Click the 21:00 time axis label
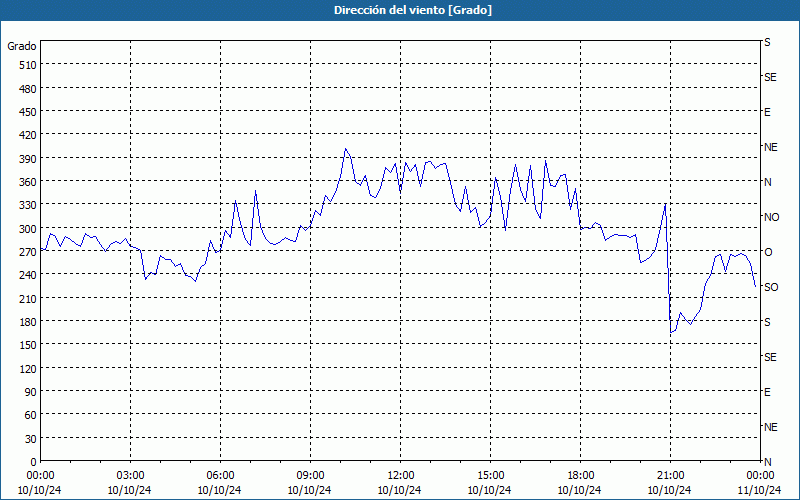 tap(670, 476)
